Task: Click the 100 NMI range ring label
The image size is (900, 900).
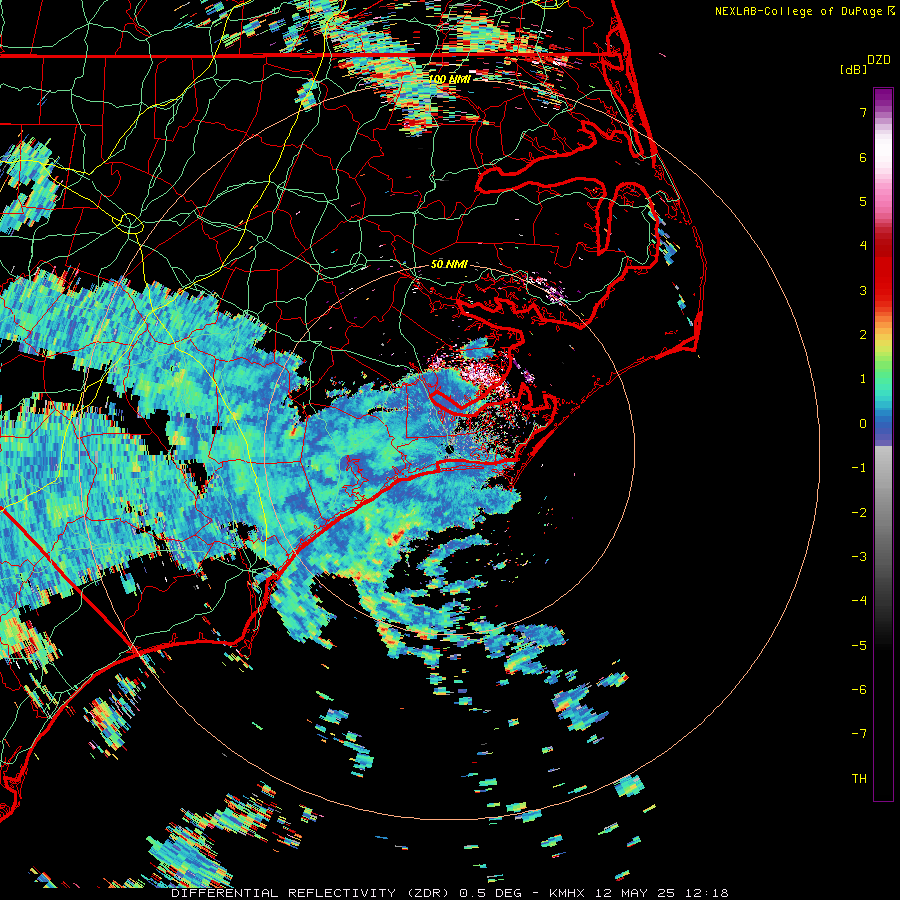Action: pyautogui.click(x=450, y=79)
